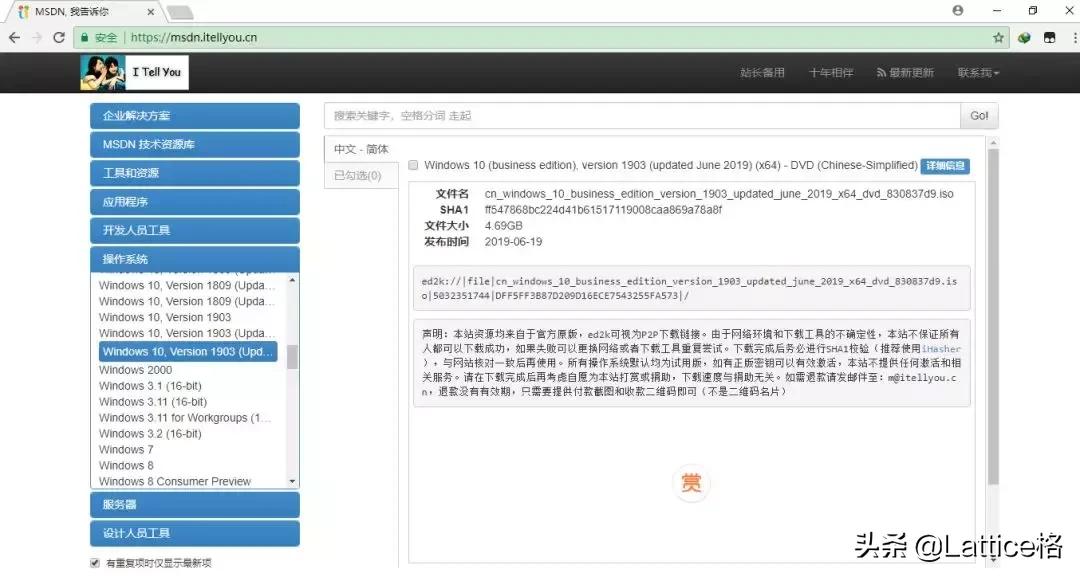
Task: Click the padlock security icon in address bar
Action: tap(84, 37)
